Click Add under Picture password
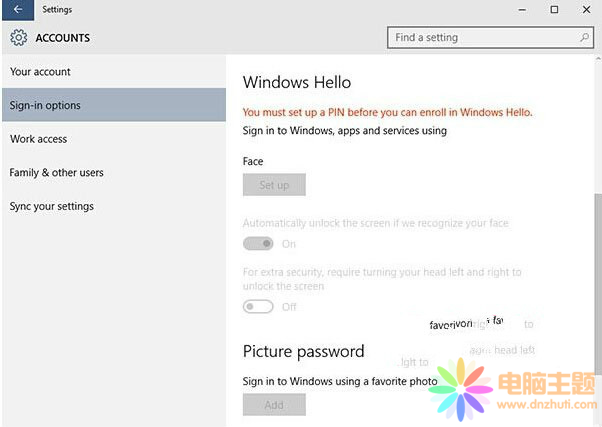The image size is (602, 427). tap(274, 404)
